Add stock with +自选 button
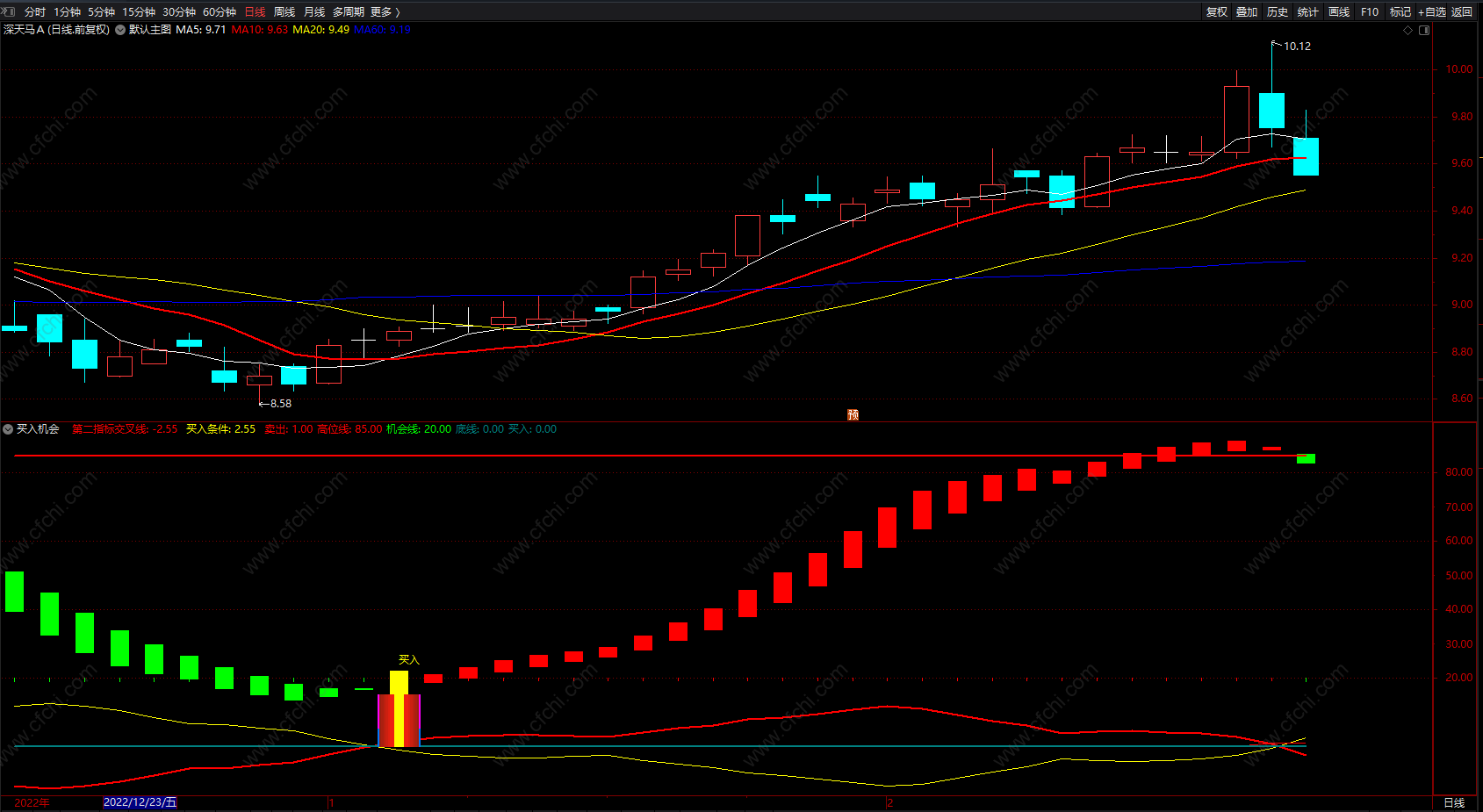Image resolution: width=1483 pixels, height=812 pixels. 1432,11
